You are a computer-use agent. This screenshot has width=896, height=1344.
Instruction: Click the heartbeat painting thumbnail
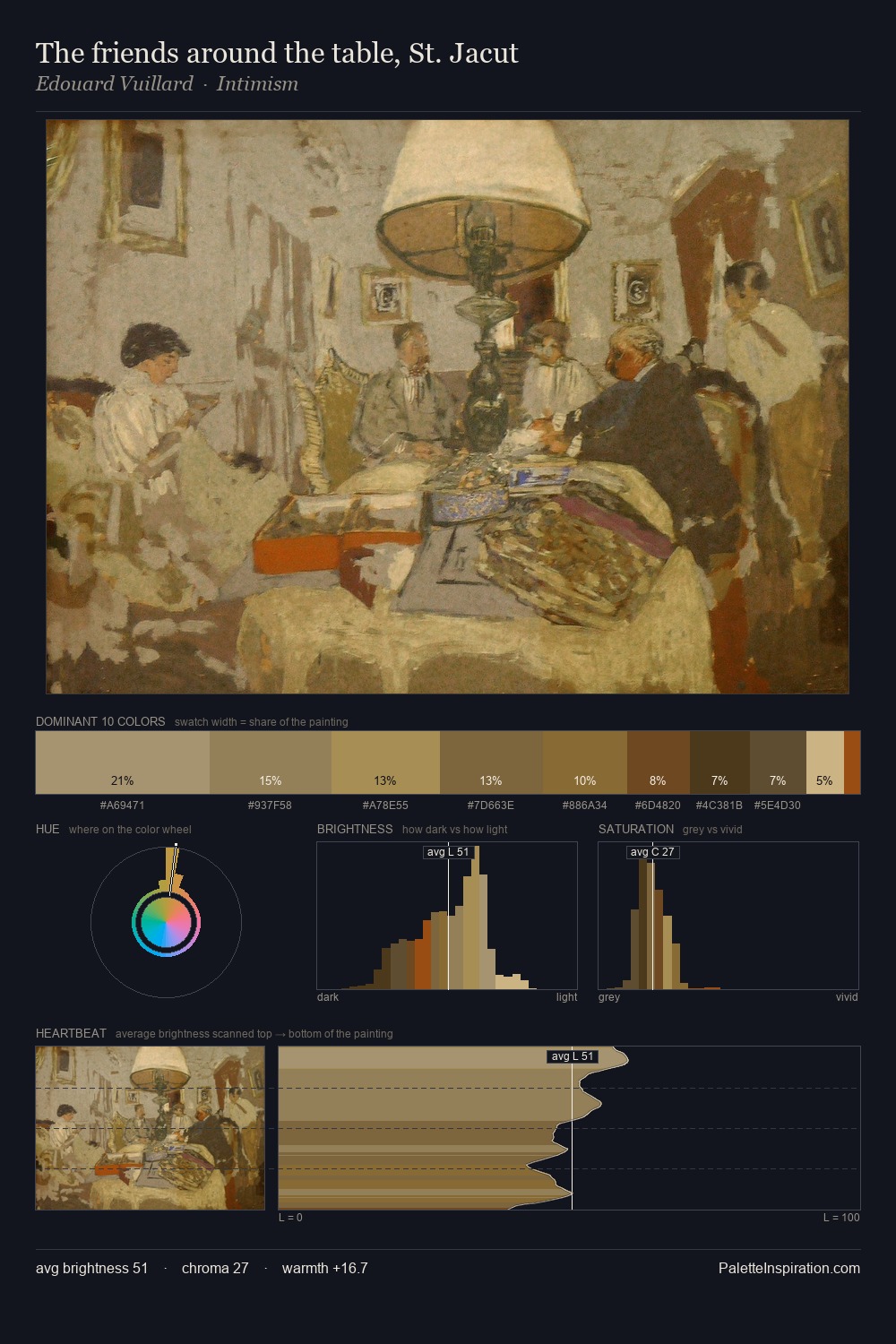click(151, 1128)
